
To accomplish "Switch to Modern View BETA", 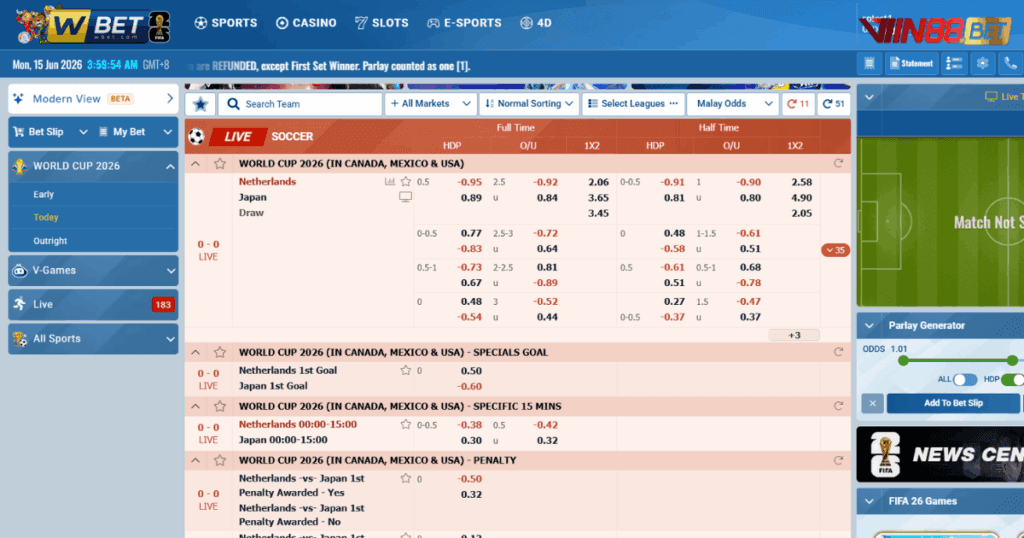I will point(93,99).
